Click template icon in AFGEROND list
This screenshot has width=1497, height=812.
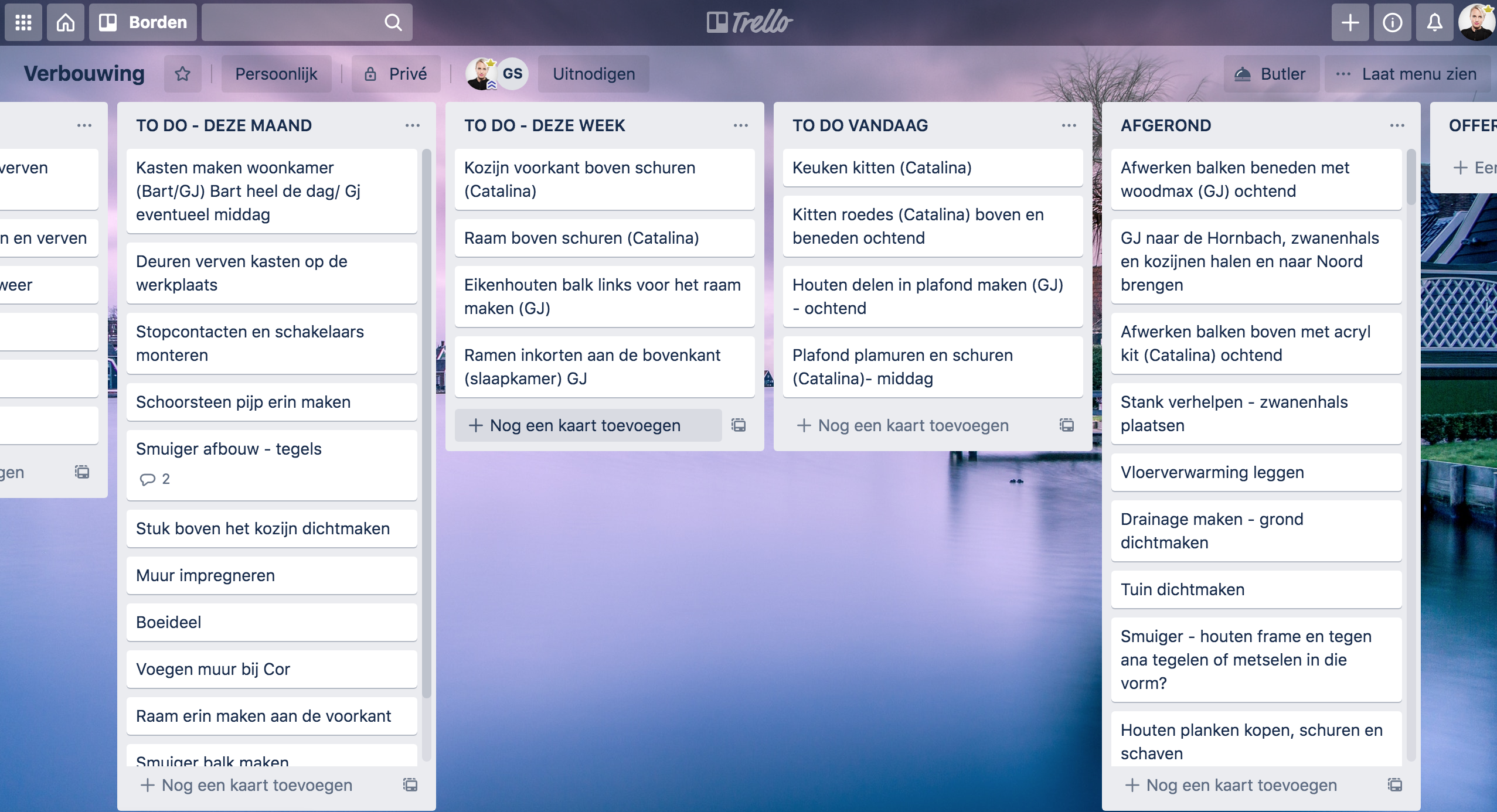(x=1395, y=785)
